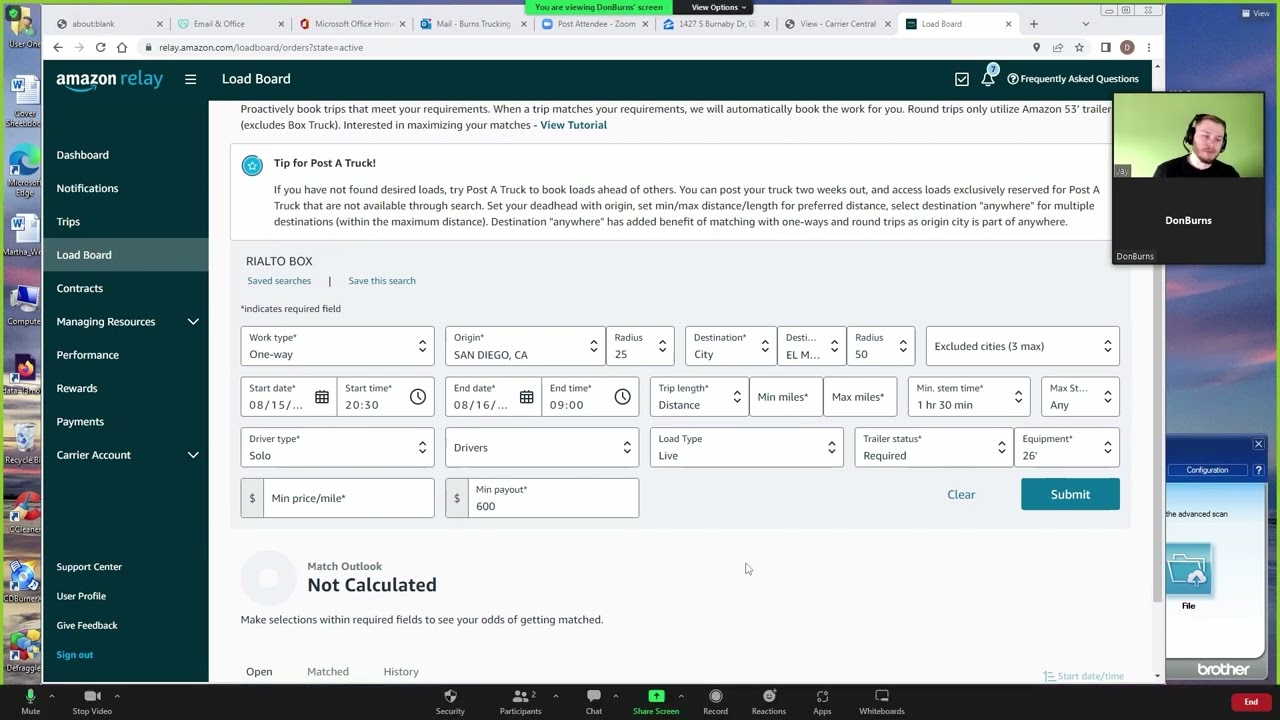Mute microphone in Zoom toolbar
The image size is (1280, 720).
pyautogui.click(x=30, y=701)
